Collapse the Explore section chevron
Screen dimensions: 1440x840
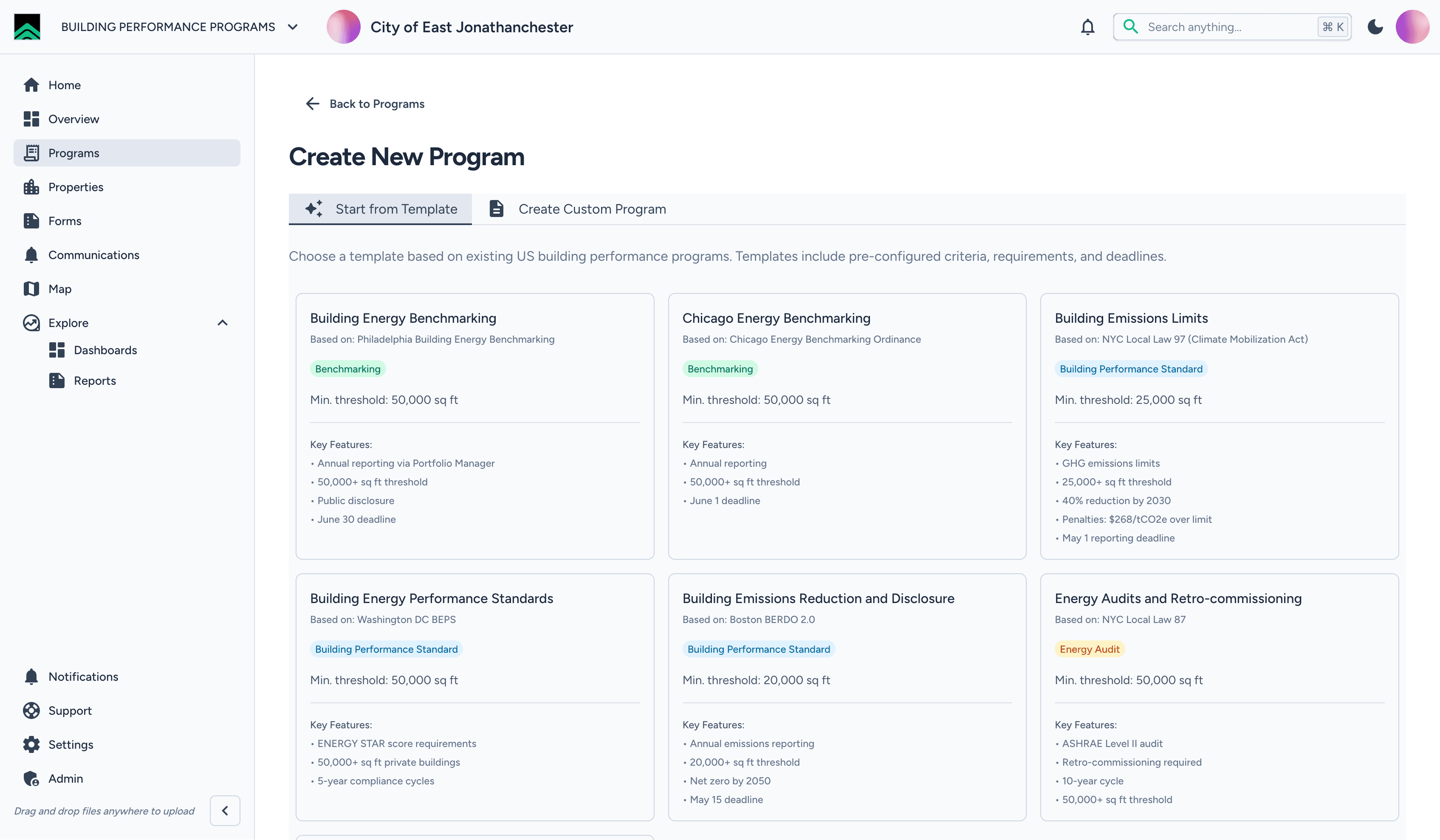coord(222,323)
